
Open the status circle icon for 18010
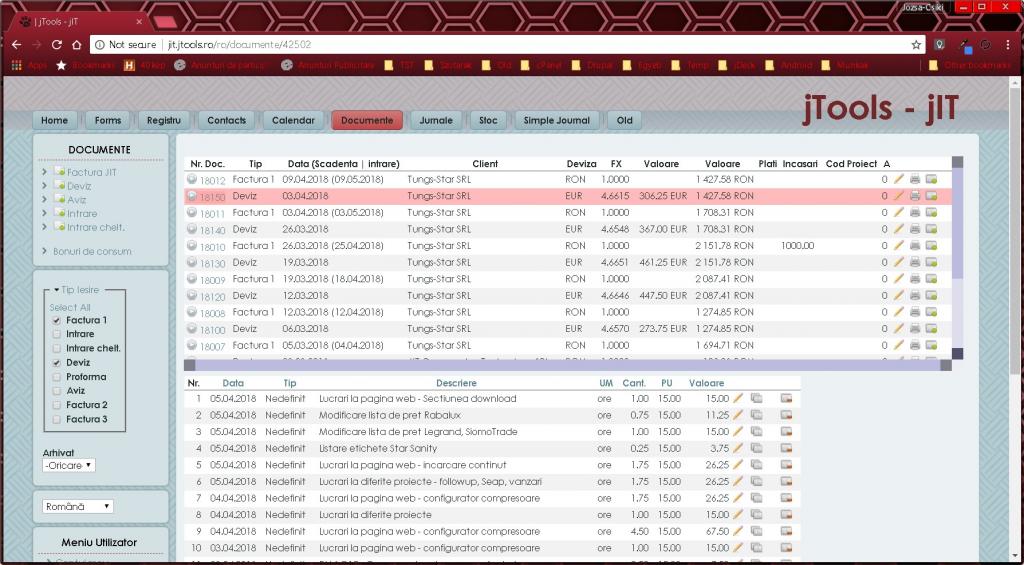tap(192, 246)
